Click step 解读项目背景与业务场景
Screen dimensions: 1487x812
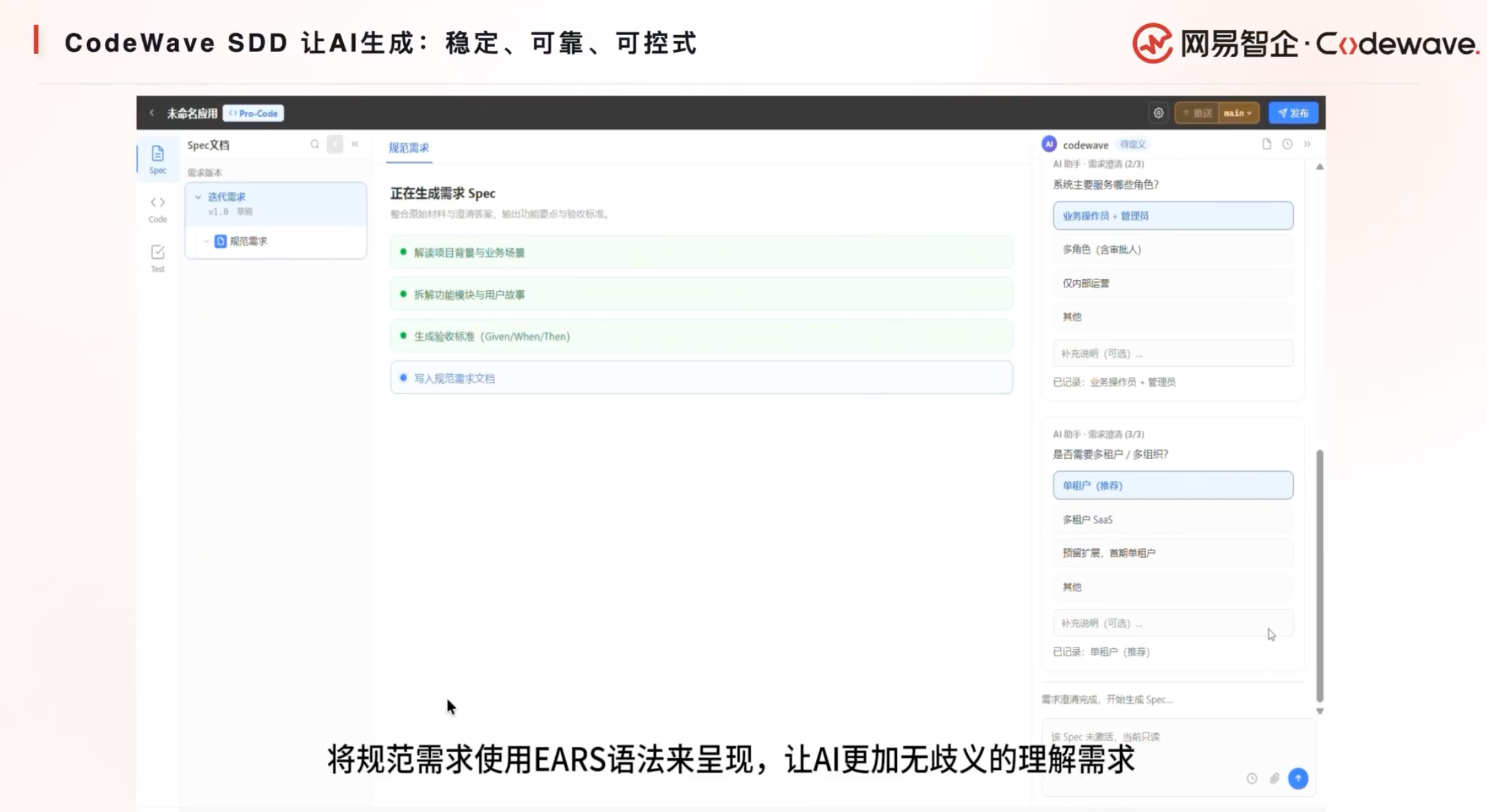[701, 252]
